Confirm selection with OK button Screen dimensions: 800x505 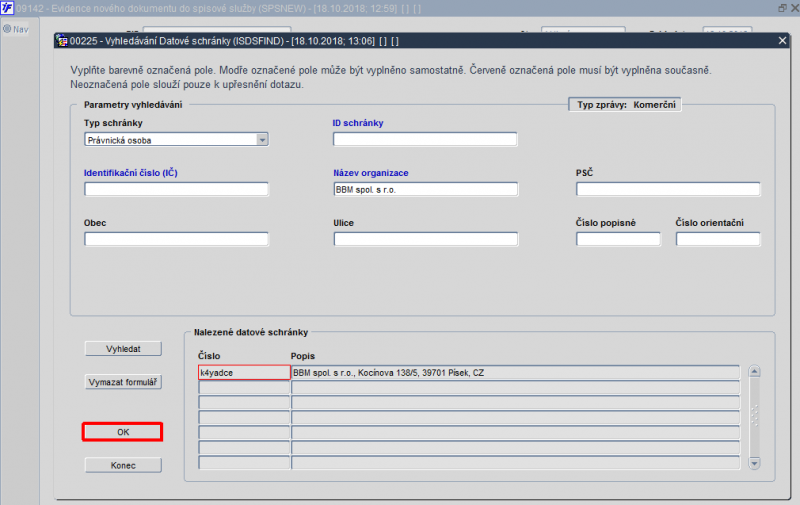click(123, 432)
